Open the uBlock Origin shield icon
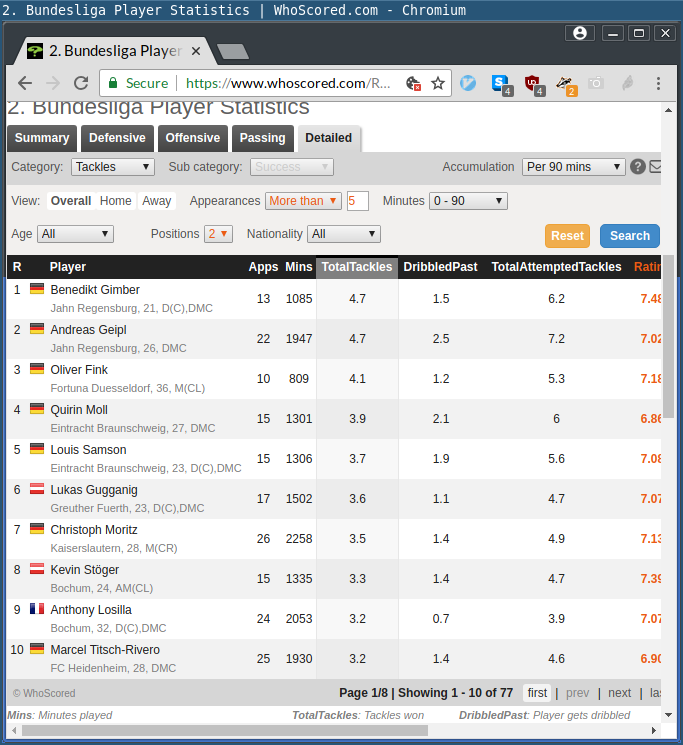Viewport: 683px width, 745px height. (x=534, y=85)
